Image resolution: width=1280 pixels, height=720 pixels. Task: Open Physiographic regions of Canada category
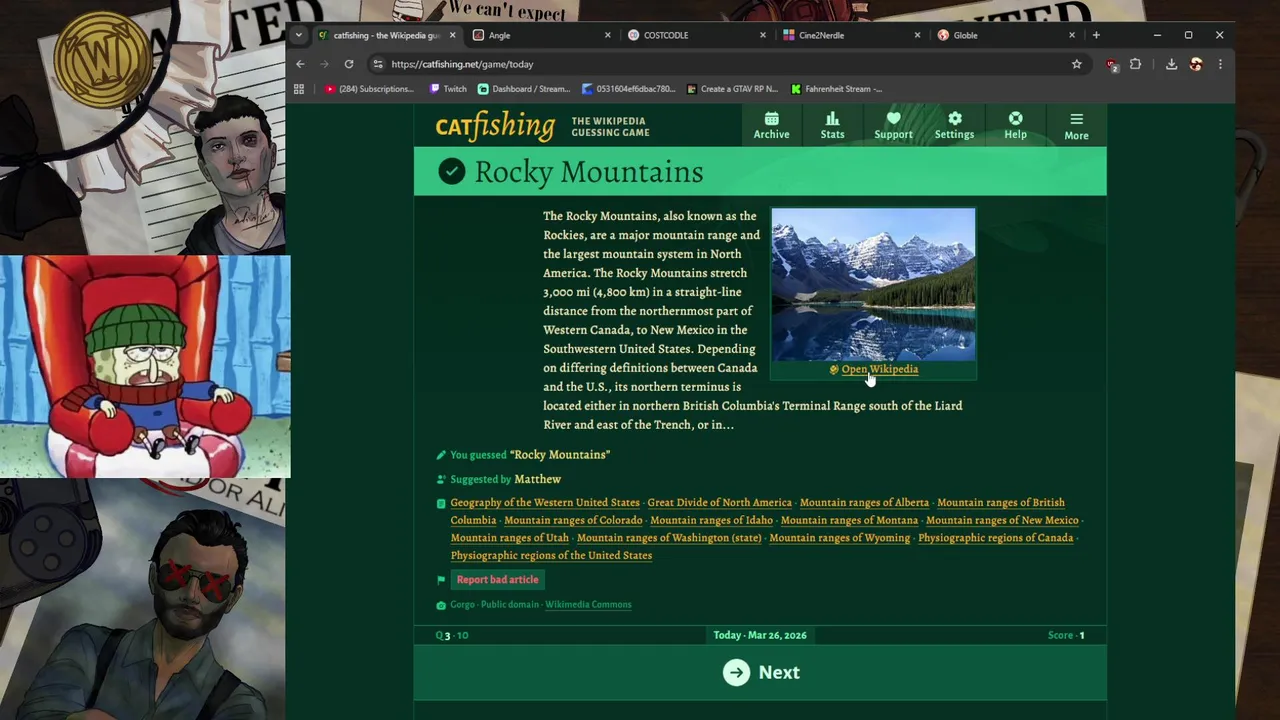(x=995, y=538)
